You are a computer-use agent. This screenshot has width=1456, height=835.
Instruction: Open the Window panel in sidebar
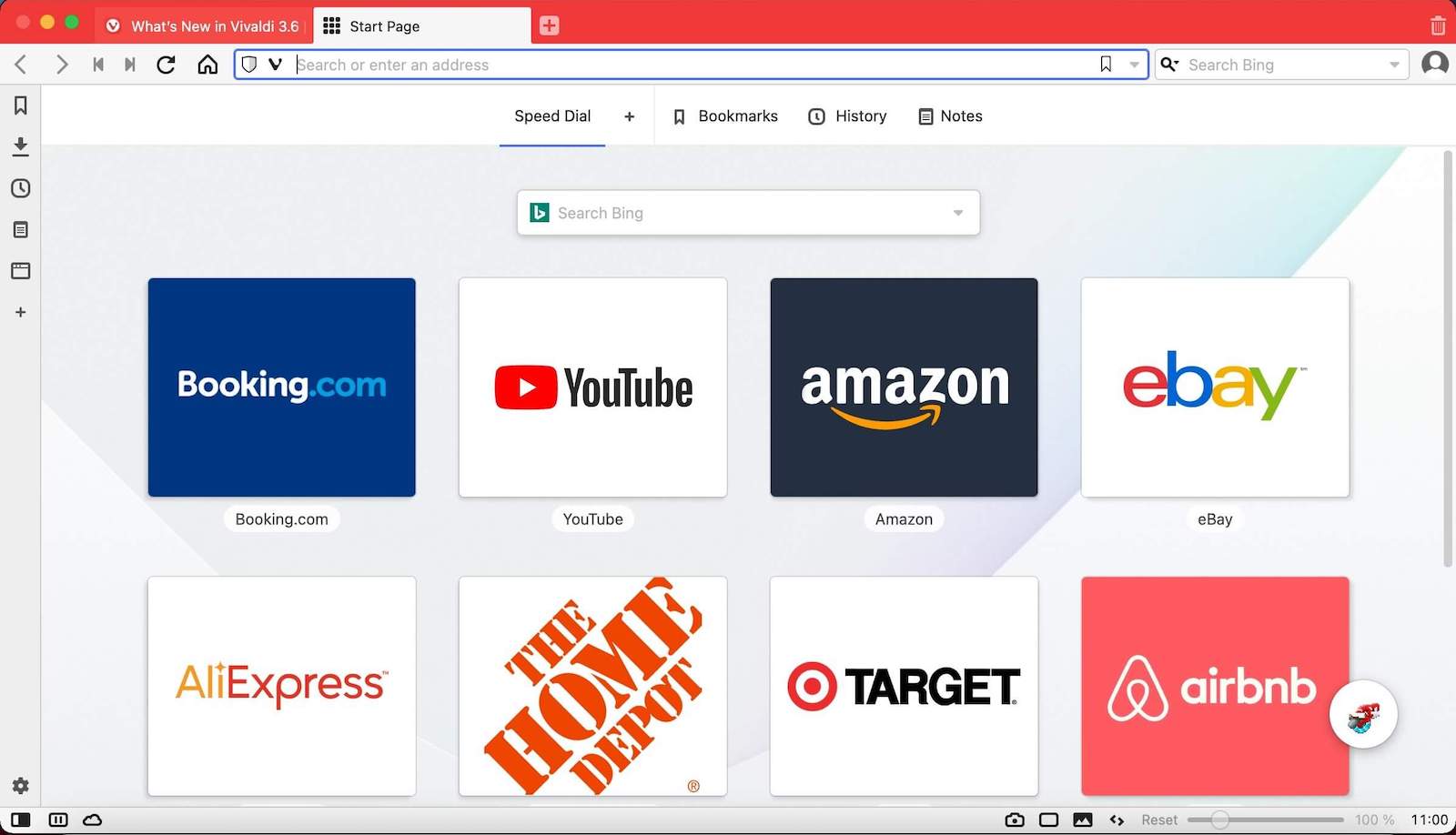coord(20,270)
